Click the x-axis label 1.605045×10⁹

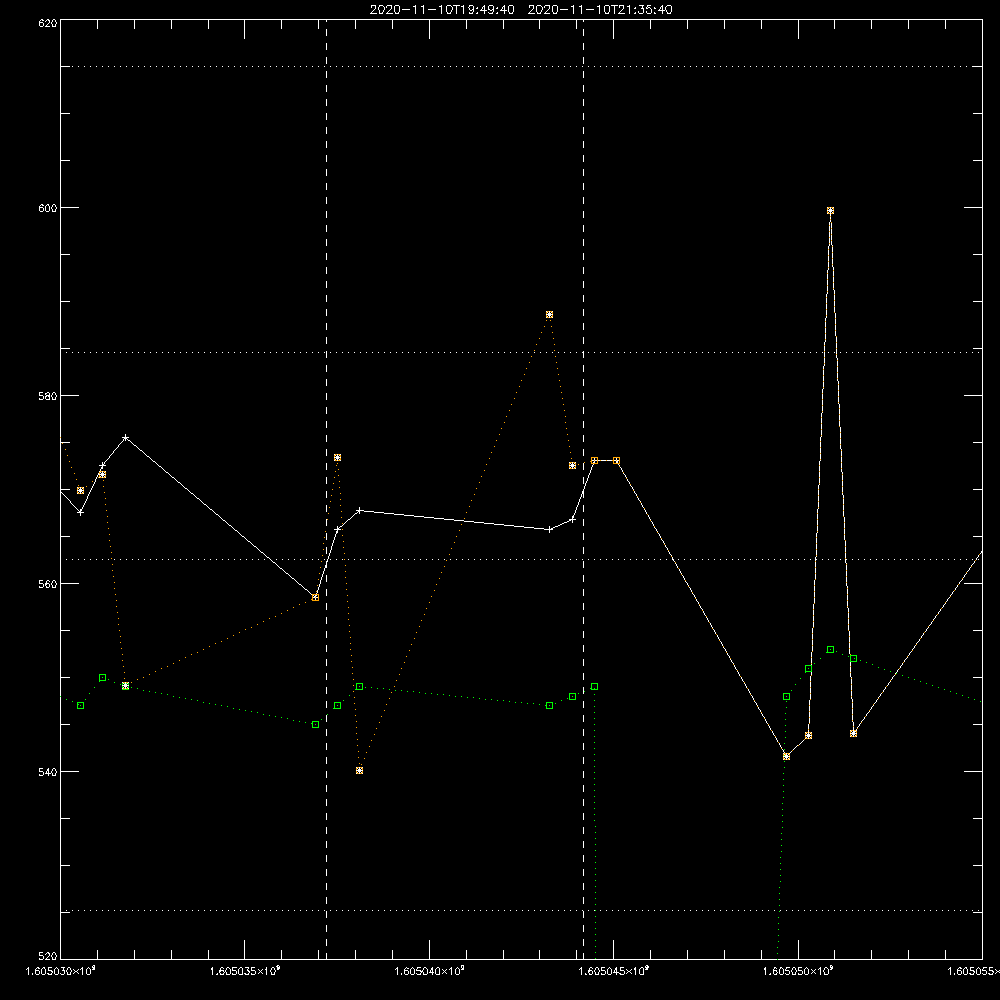(614, 971)
